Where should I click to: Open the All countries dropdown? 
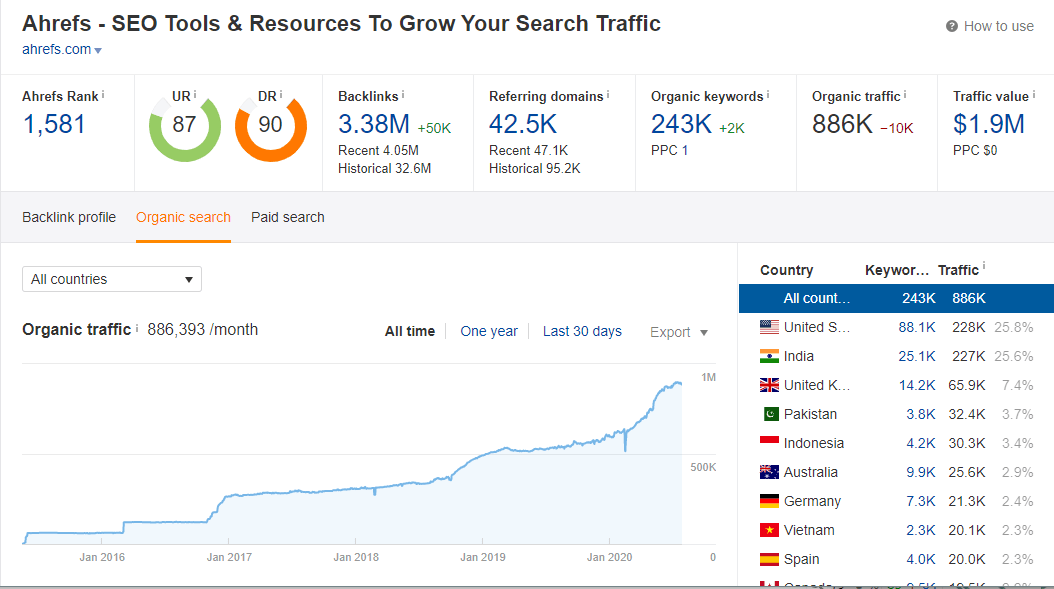[x=111, y=279]
